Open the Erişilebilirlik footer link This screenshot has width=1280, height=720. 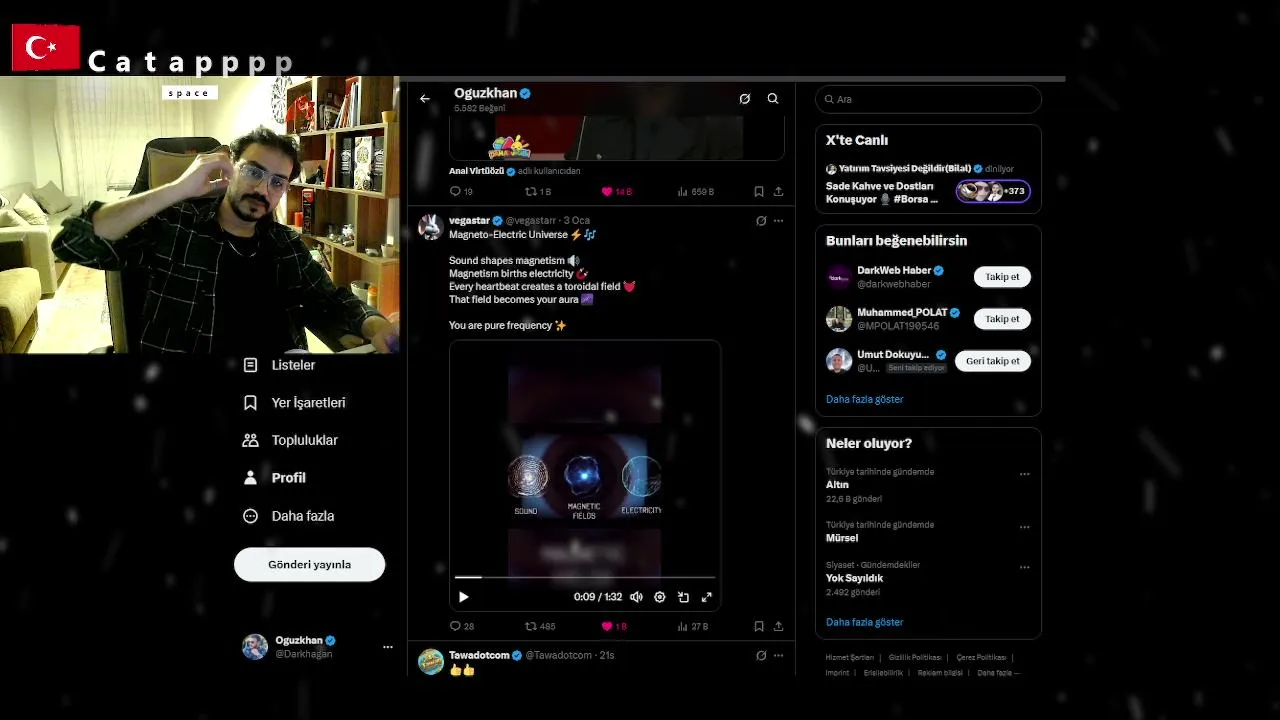[884, 673]
